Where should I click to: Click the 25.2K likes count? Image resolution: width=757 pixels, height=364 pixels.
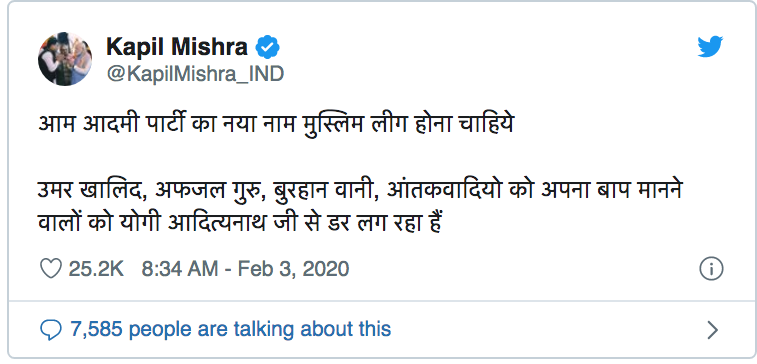pos(96,269)
